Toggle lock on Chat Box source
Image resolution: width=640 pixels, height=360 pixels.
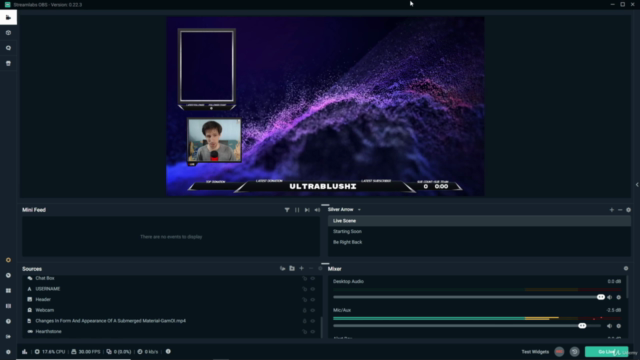[x=304, y=278]
